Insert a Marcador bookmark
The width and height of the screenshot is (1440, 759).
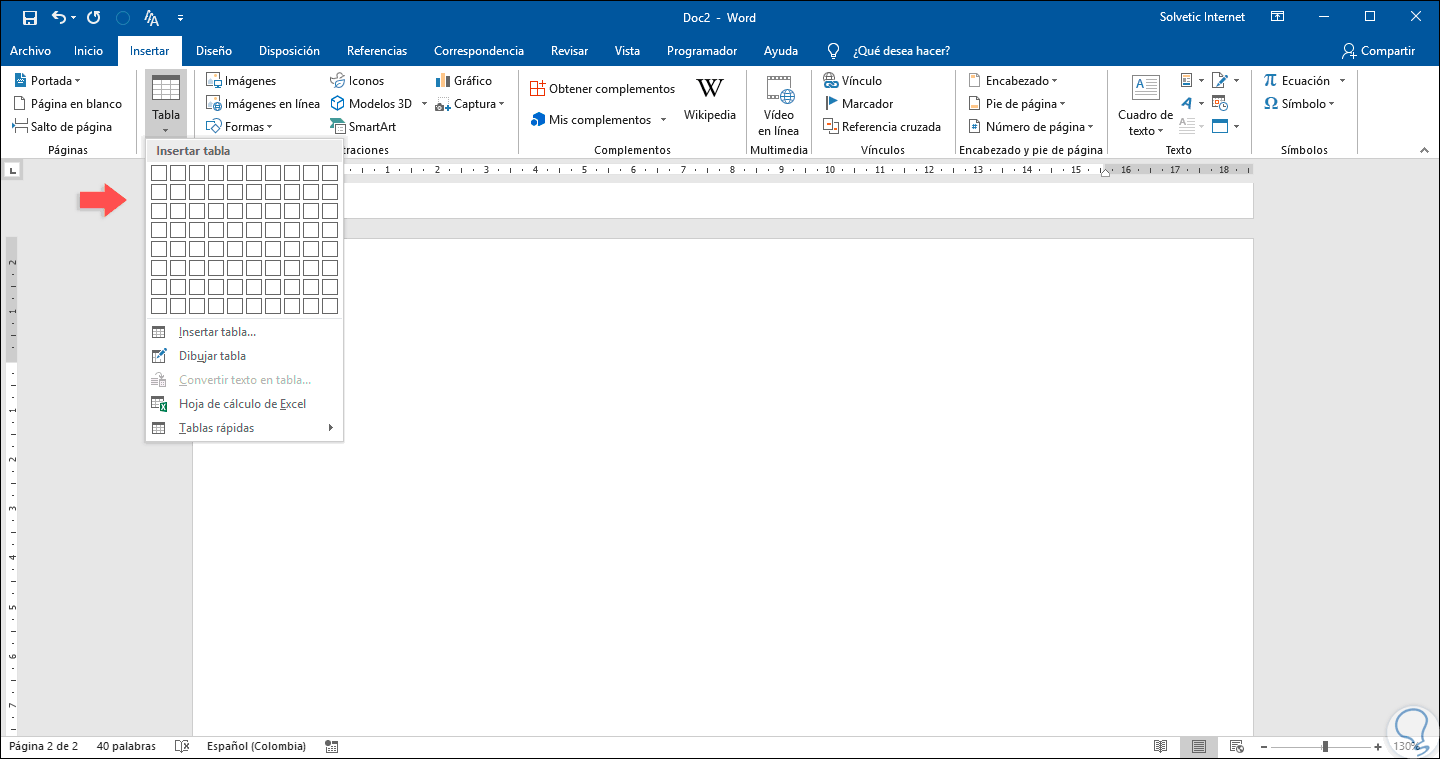(858, 104)
